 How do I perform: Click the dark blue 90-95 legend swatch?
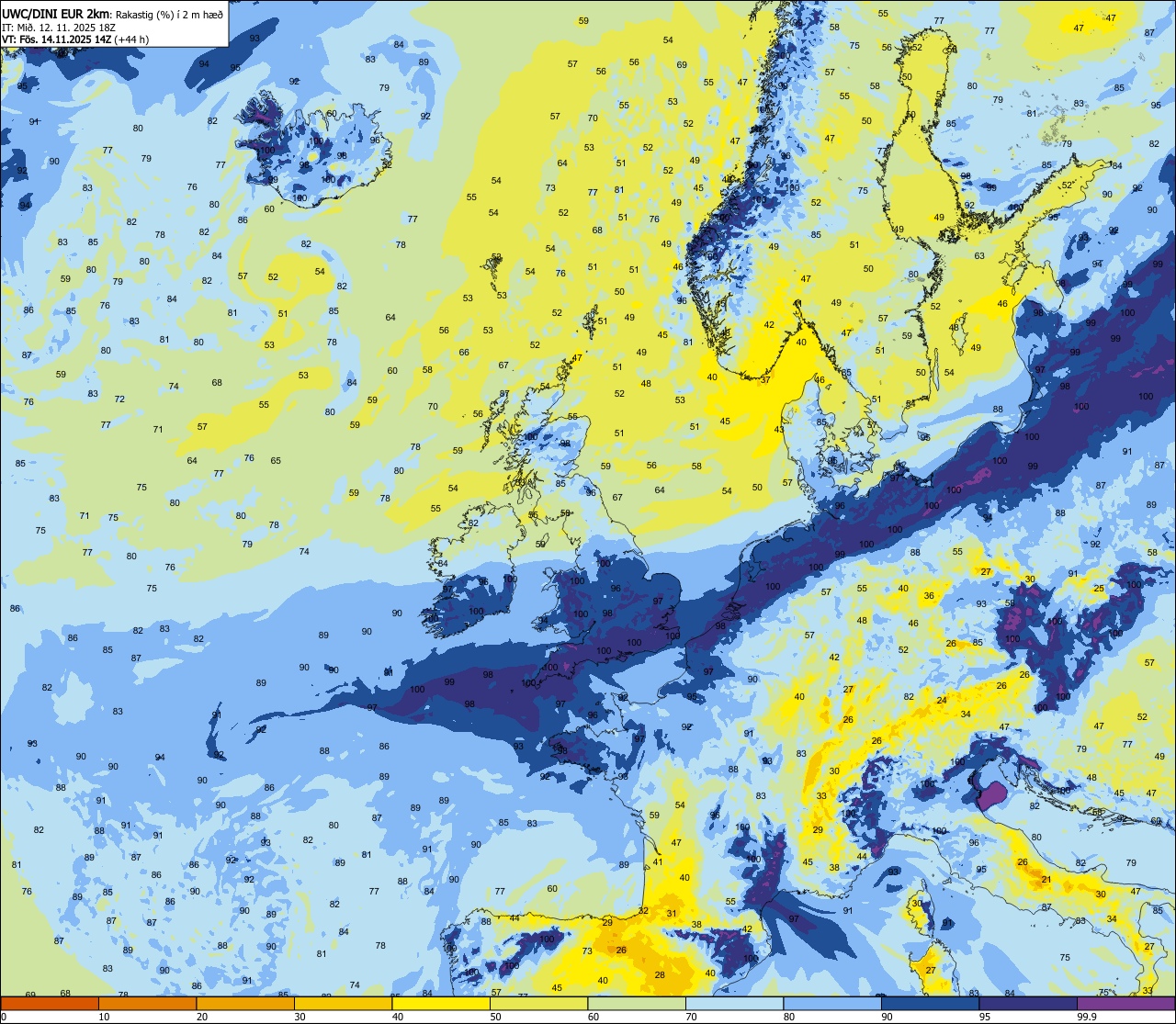coord(930,1004)
